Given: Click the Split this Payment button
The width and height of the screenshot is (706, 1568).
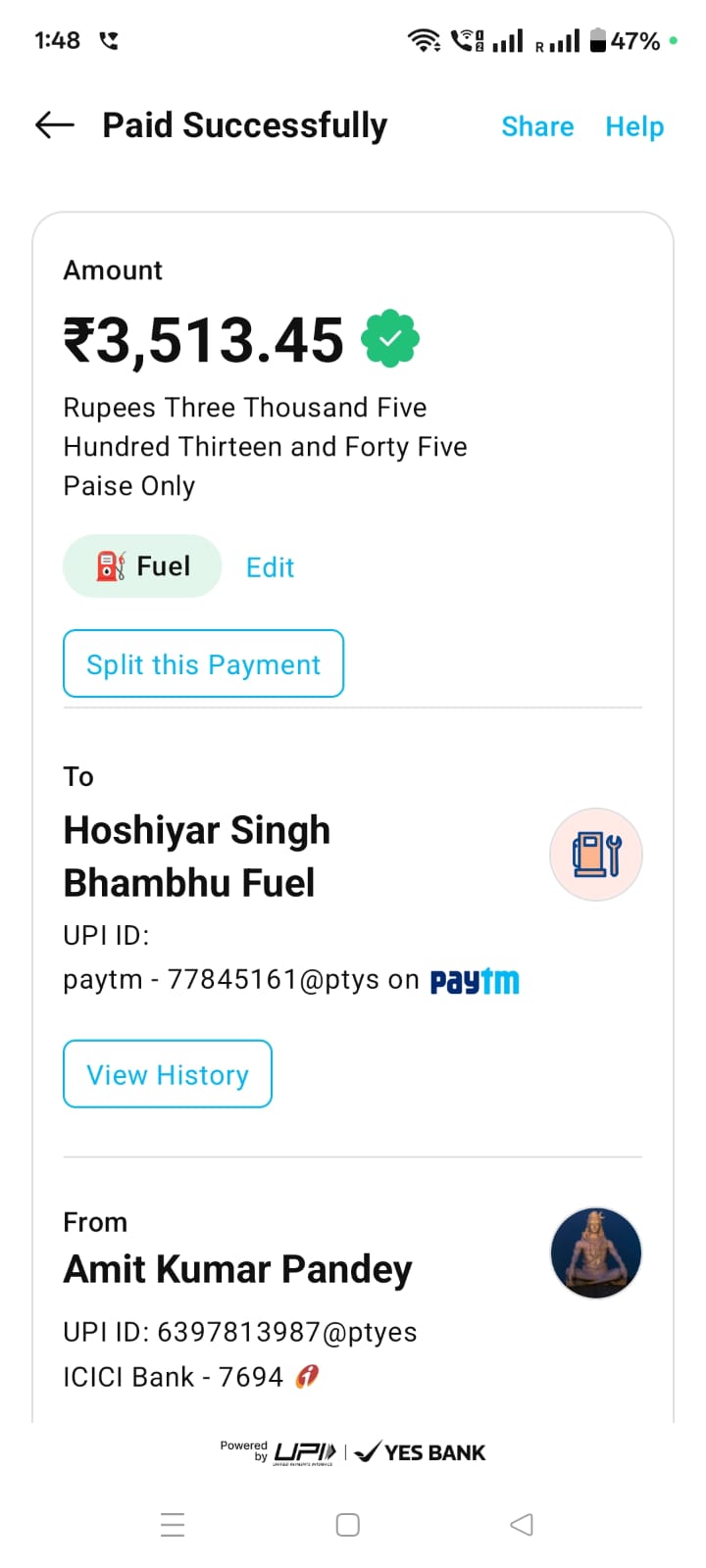Looking at the screenshot, I should coord(203,664).
